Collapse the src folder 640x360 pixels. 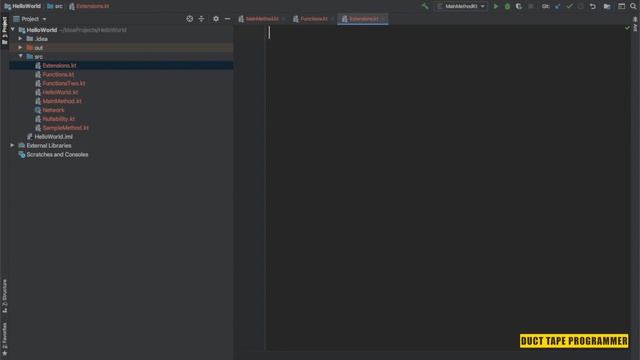(x=20, y=56)
